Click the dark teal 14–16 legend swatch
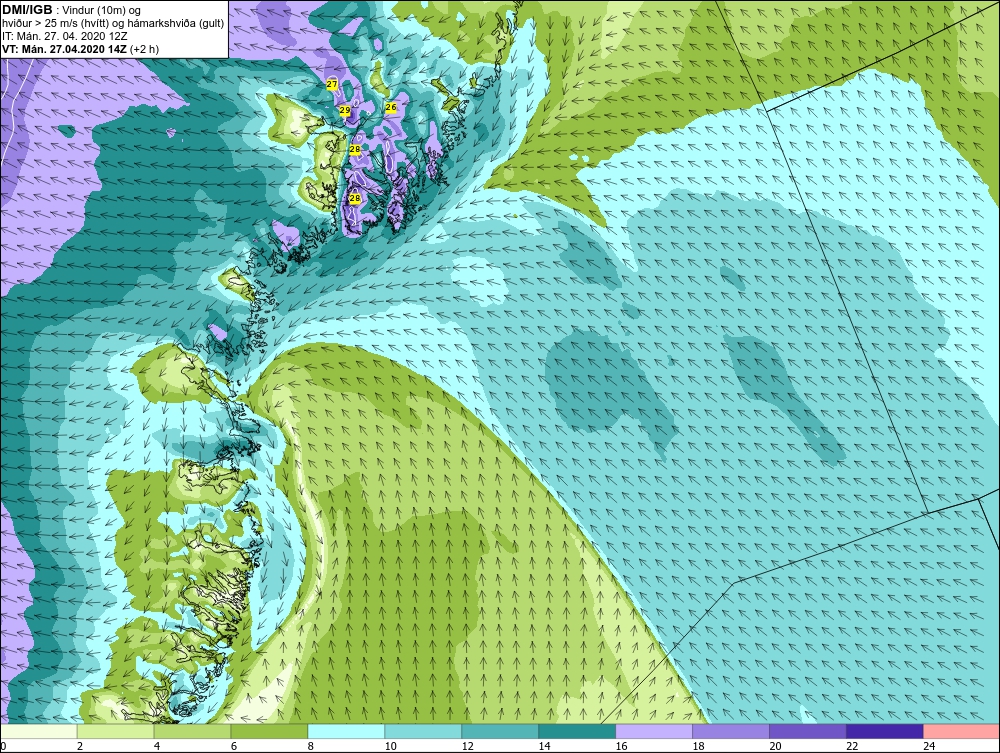This screenshot has height=753, width=1000. click(577, 731)
